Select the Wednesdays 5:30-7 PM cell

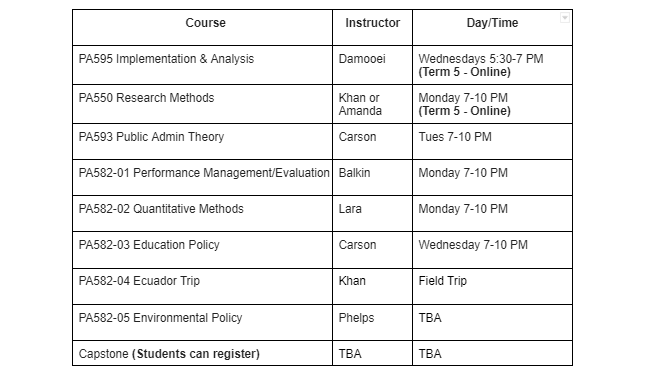492,65
